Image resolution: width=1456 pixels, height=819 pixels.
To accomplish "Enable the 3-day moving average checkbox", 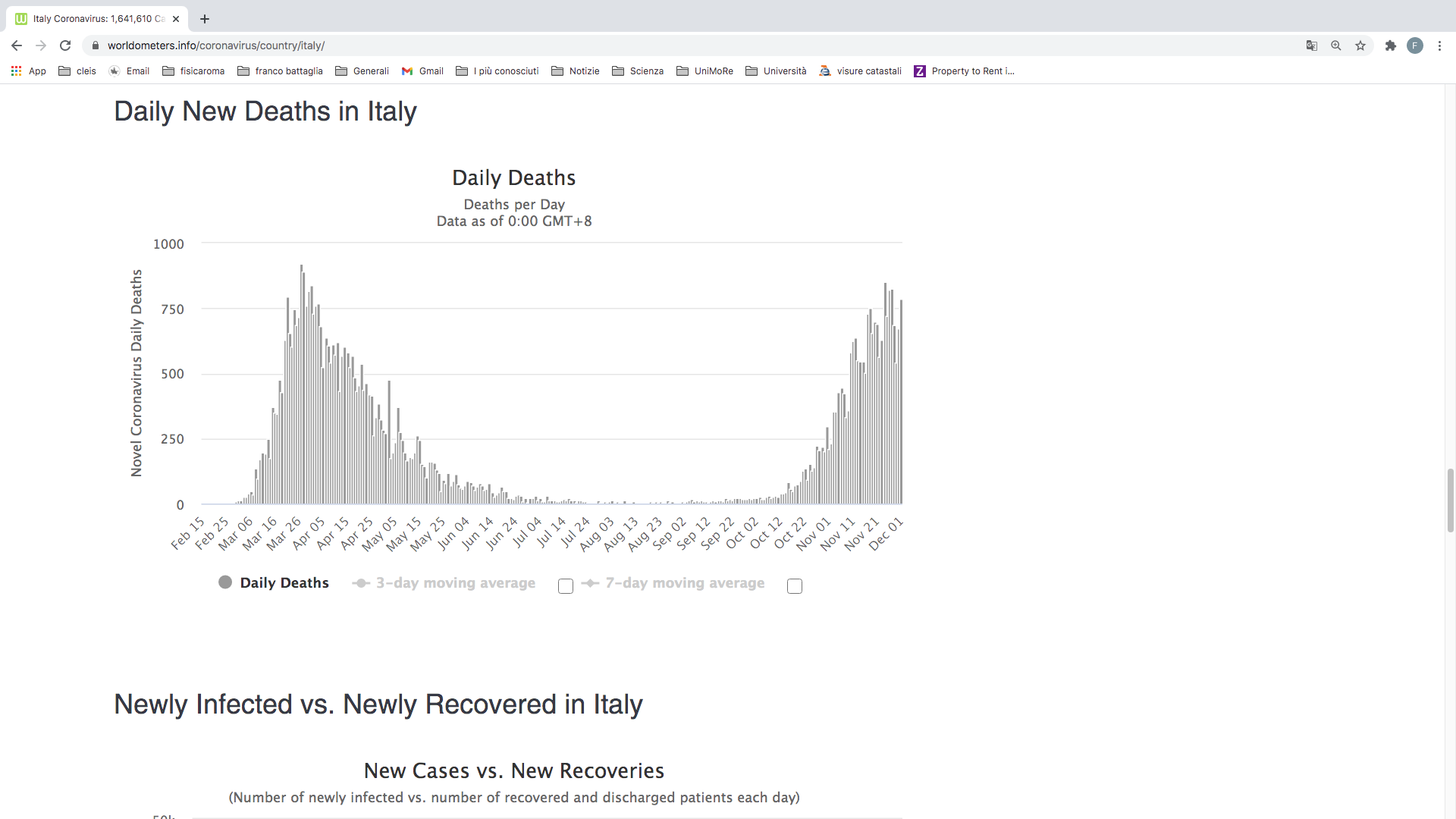I will tap(566, 586).
